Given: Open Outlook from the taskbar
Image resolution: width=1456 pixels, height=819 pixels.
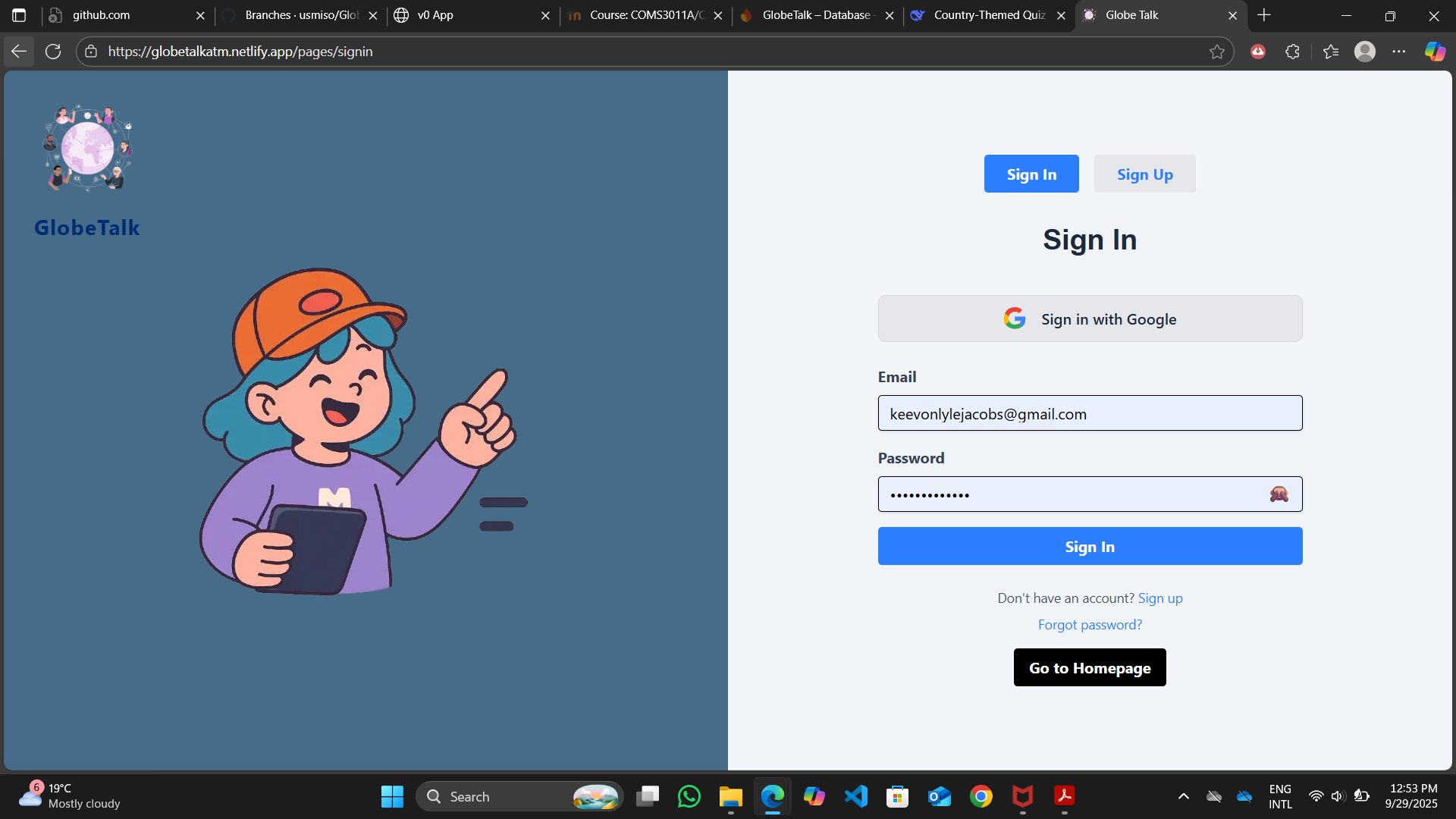Looking at the screenshot, I should 938,796.
